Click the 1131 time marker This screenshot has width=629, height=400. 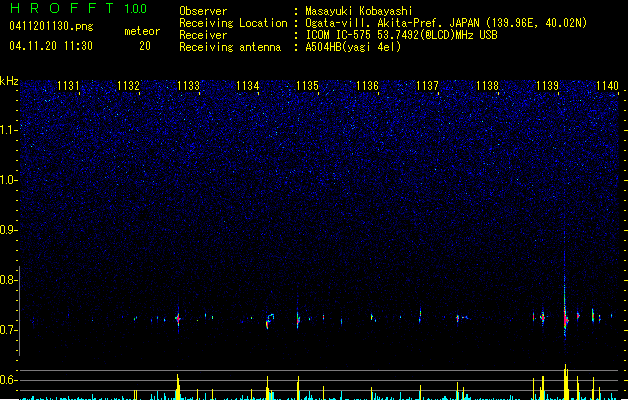click(x=68, y=86)
